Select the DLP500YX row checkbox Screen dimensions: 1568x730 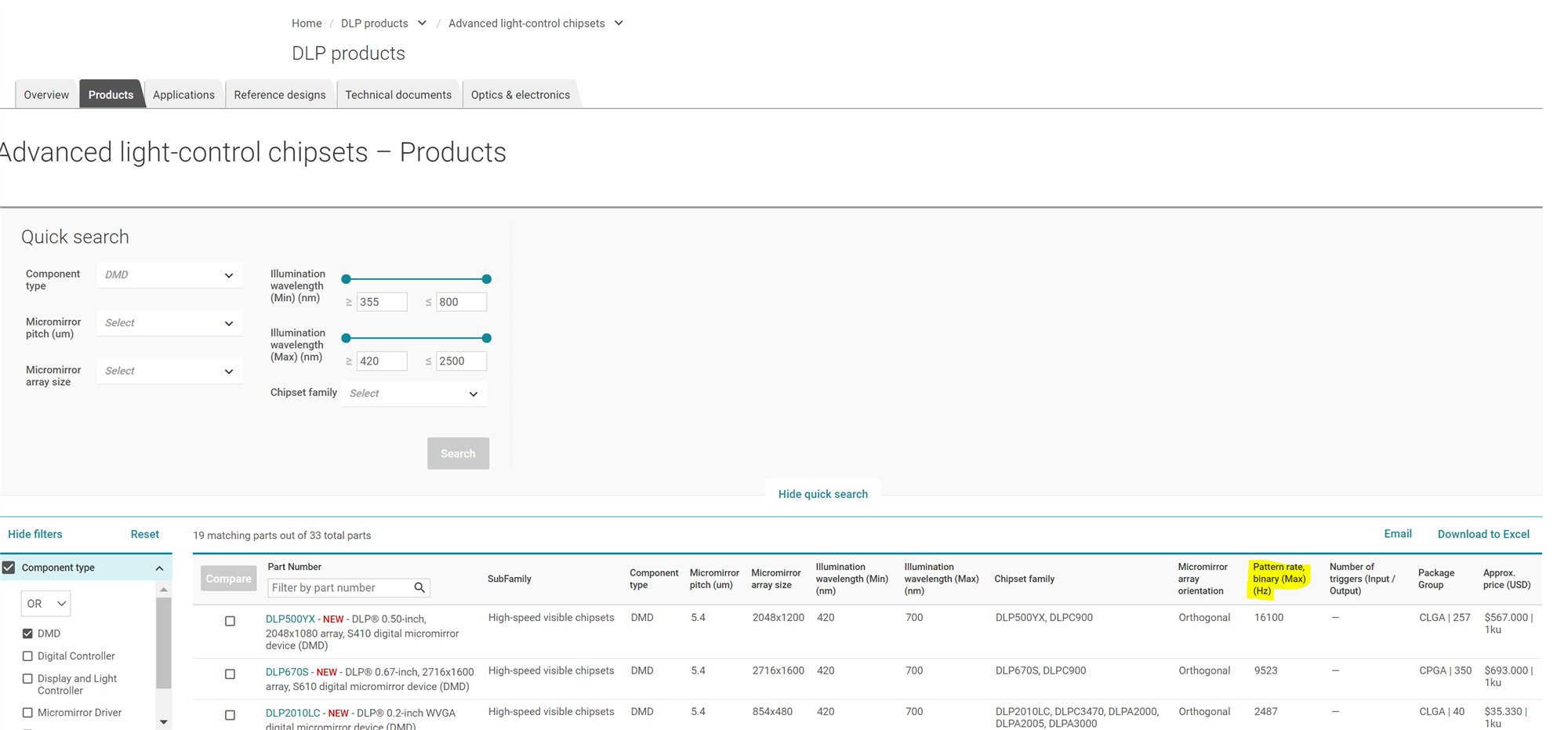(x=230, y=621)
